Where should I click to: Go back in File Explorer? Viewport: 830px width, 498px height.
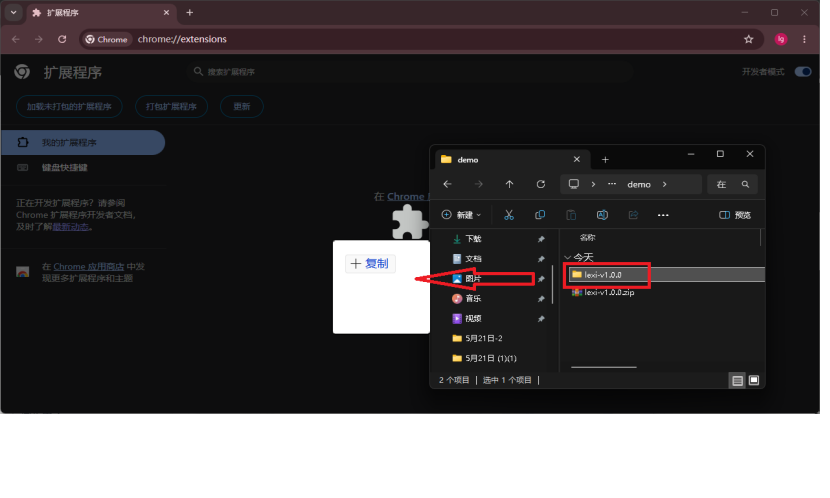pyautogui.click(x=448, y=185)
